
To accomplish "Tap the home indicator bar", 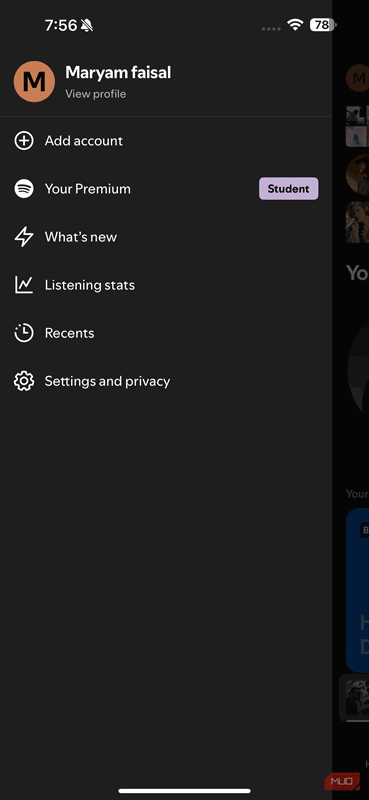I will click(184, 791).
